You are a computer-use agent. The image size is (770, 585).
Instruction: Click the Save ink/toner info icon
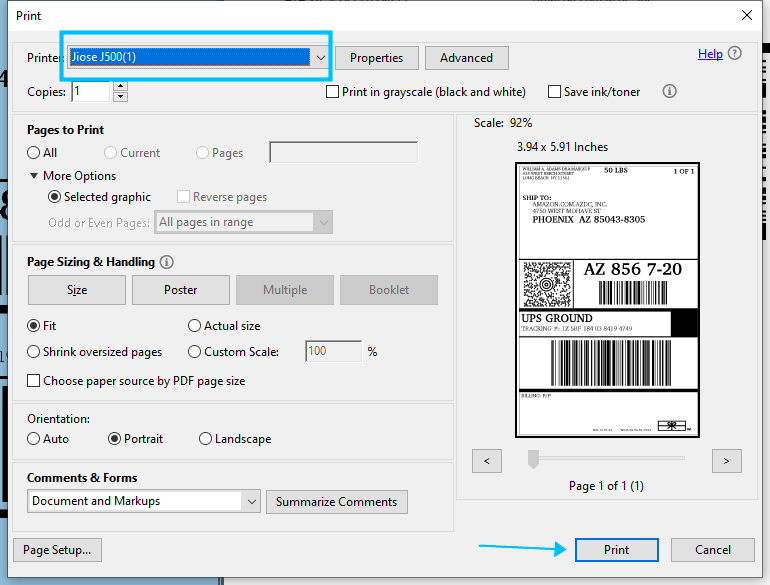click(669, 91)
